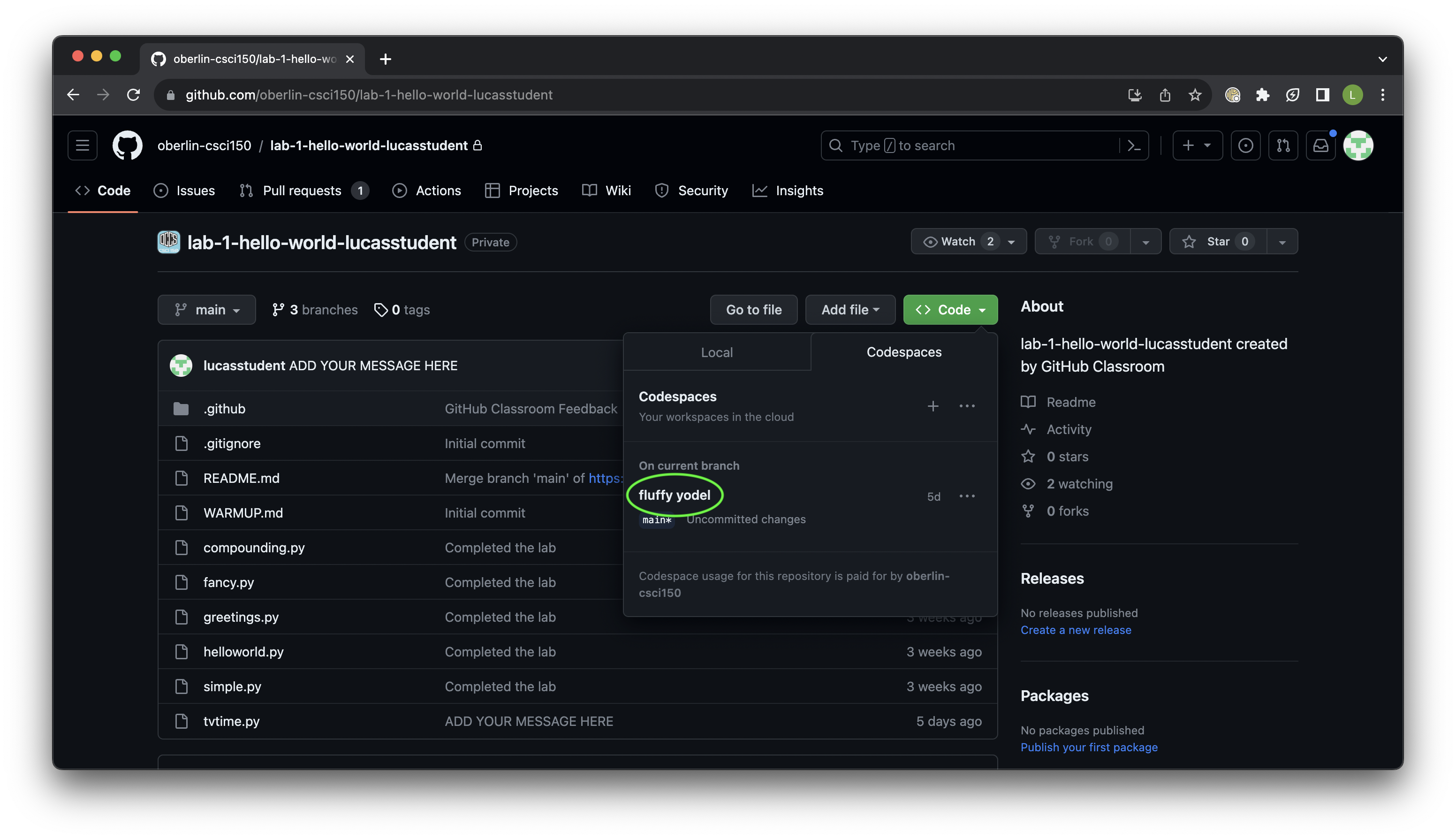
Task: Open the README.md file
Action: coord(241,478)
